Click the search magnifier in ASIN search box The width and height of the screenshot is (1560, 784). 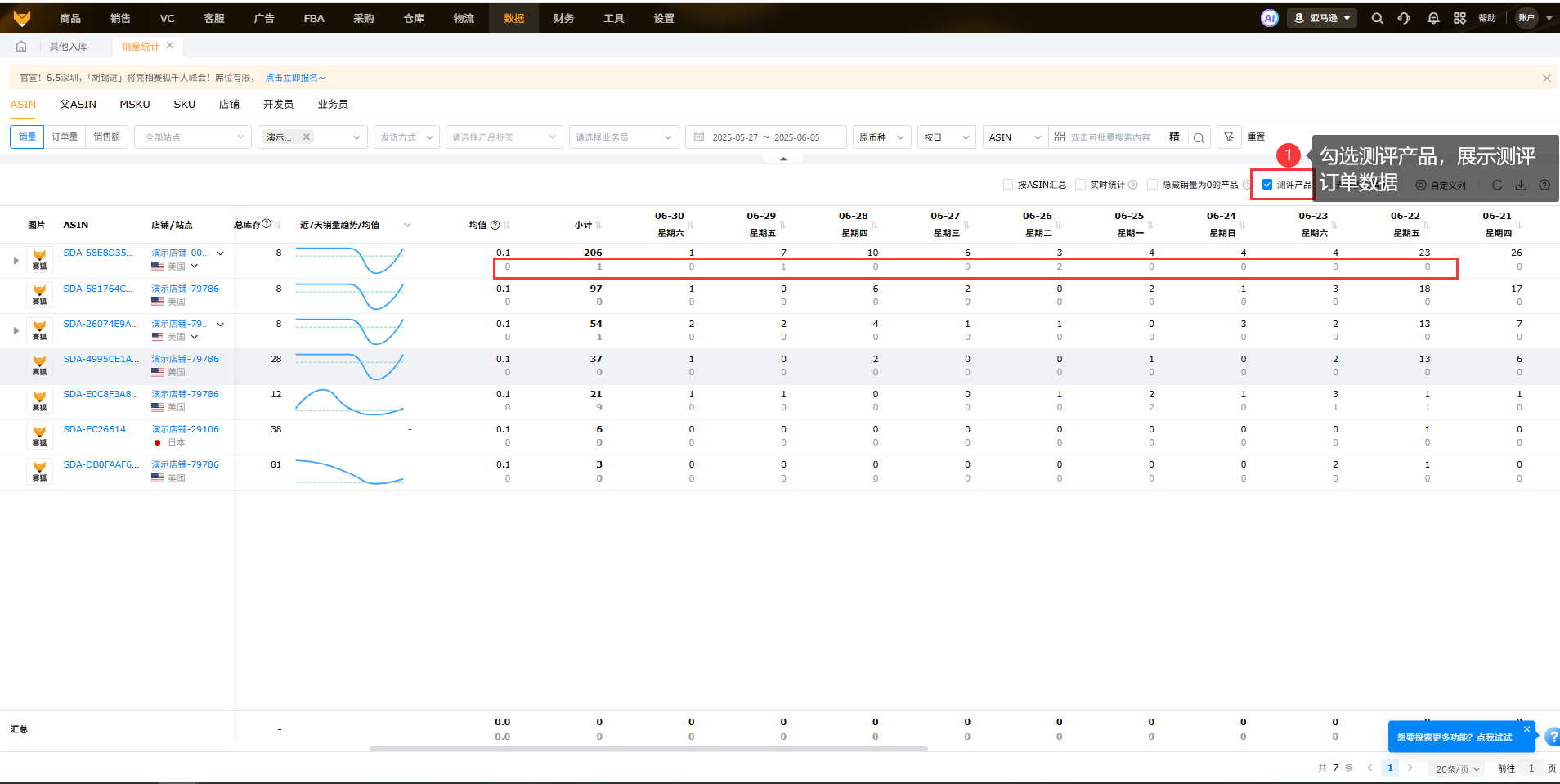[1198, 137]
